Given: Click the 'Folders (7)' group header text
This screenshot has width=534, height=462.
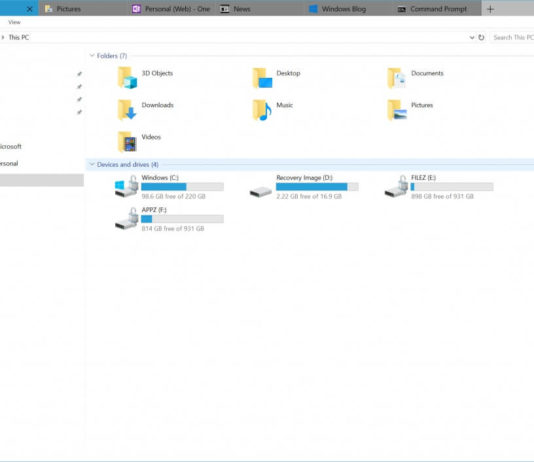Looking at the screenshot, I should pyautogui.click(x=112, y=56).
